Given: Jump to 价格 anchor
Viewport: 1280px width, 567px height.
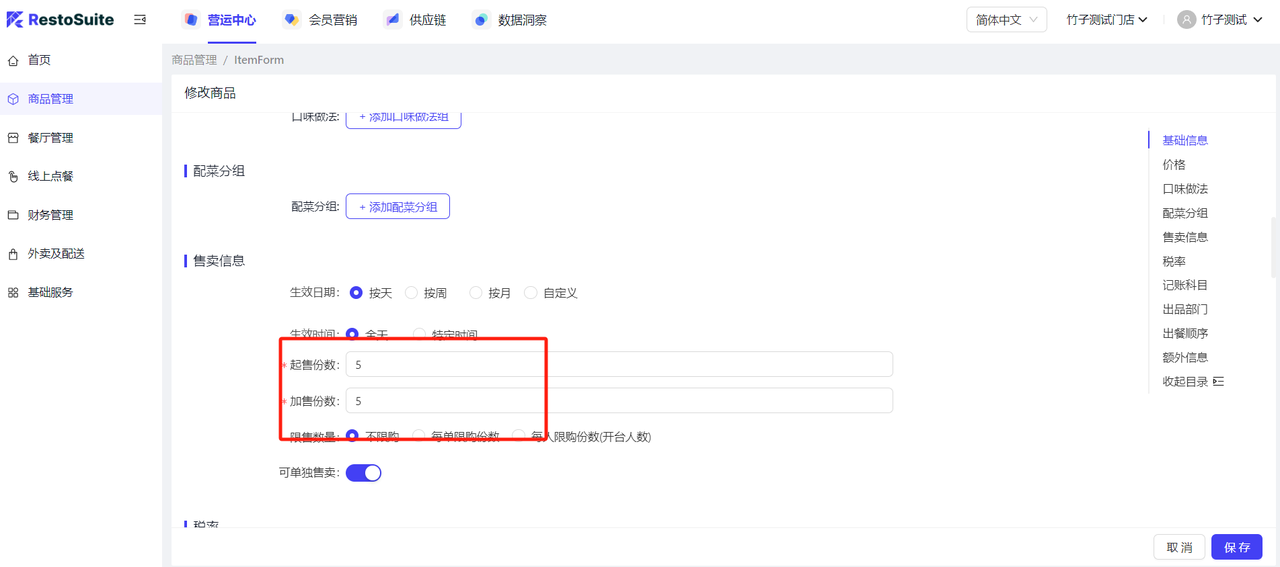Looking at the screenshot, I should tap(1174, 164).
